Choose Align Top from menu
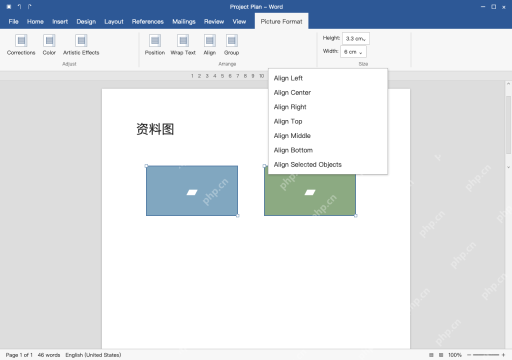 (x=328, y=121)
